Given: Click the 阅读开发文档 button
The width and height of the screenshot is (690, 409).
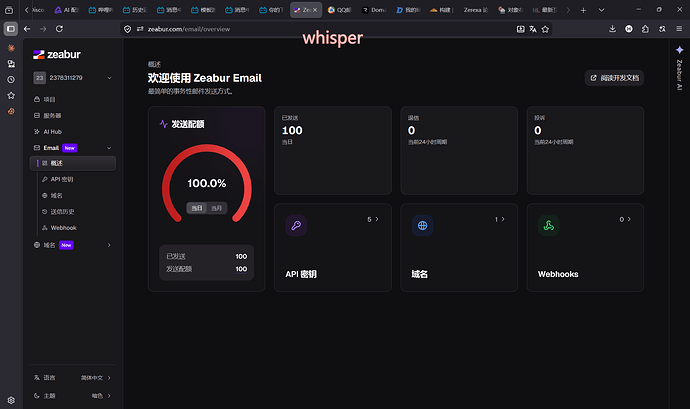Looking at the screenshot, I should 614,78.
